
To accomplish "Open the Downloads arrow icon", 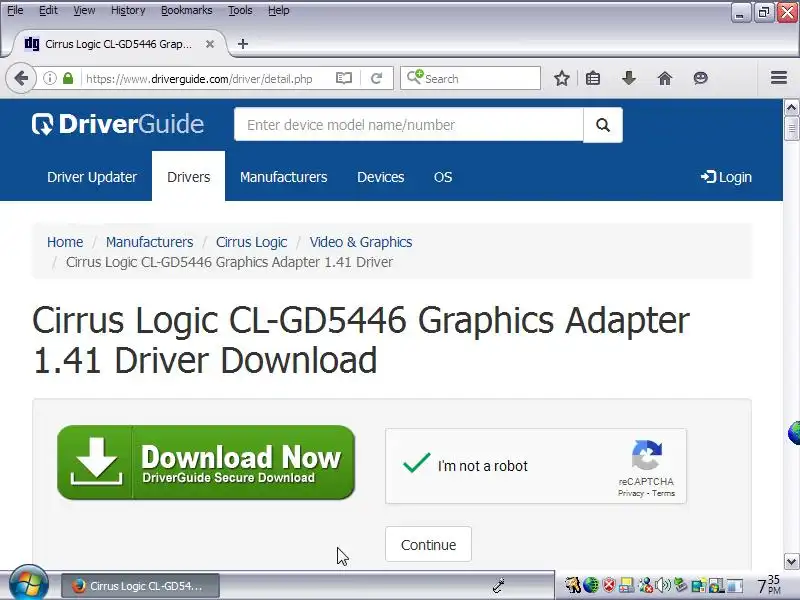I will tap(629, 78).
